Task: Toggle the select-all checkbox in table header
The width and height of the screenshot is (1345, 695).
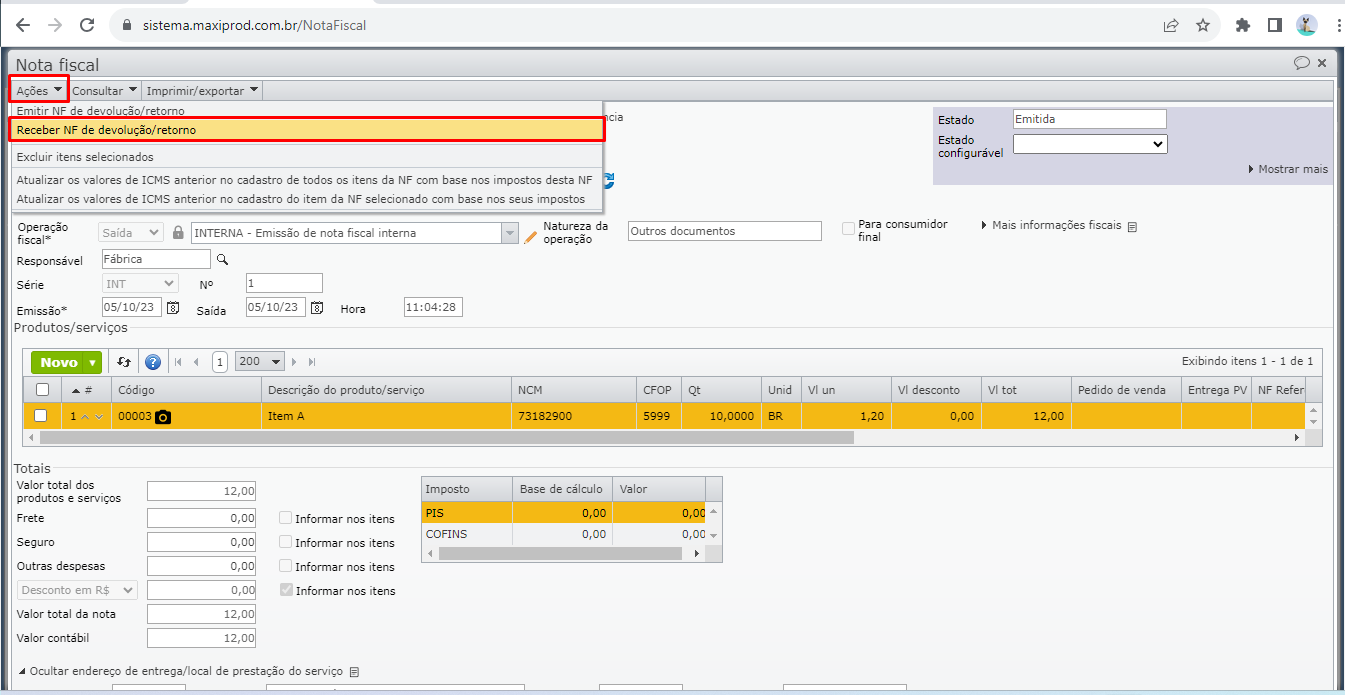Action: pos(42,390)
